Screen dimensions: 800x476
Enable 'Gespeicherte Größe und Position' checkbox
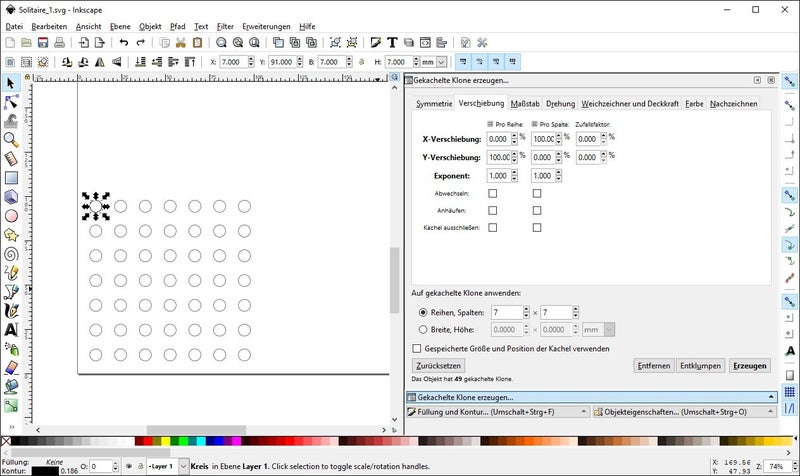(417, 348)
